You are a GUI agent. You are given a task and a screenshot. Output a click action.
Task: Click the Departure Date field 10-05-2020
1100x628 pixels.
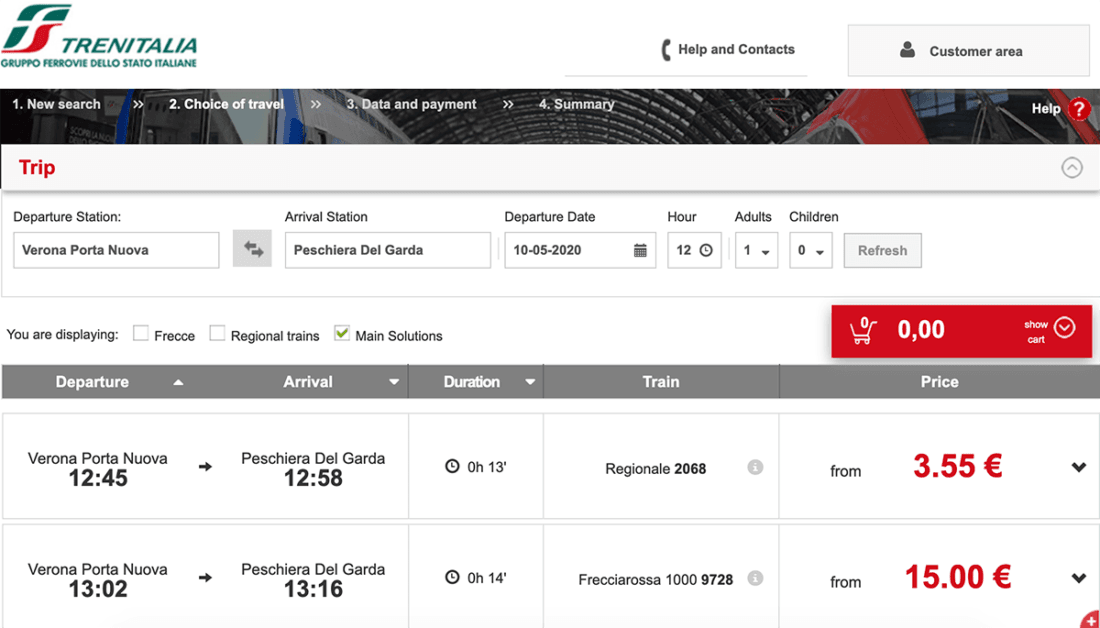coord(580,250)
